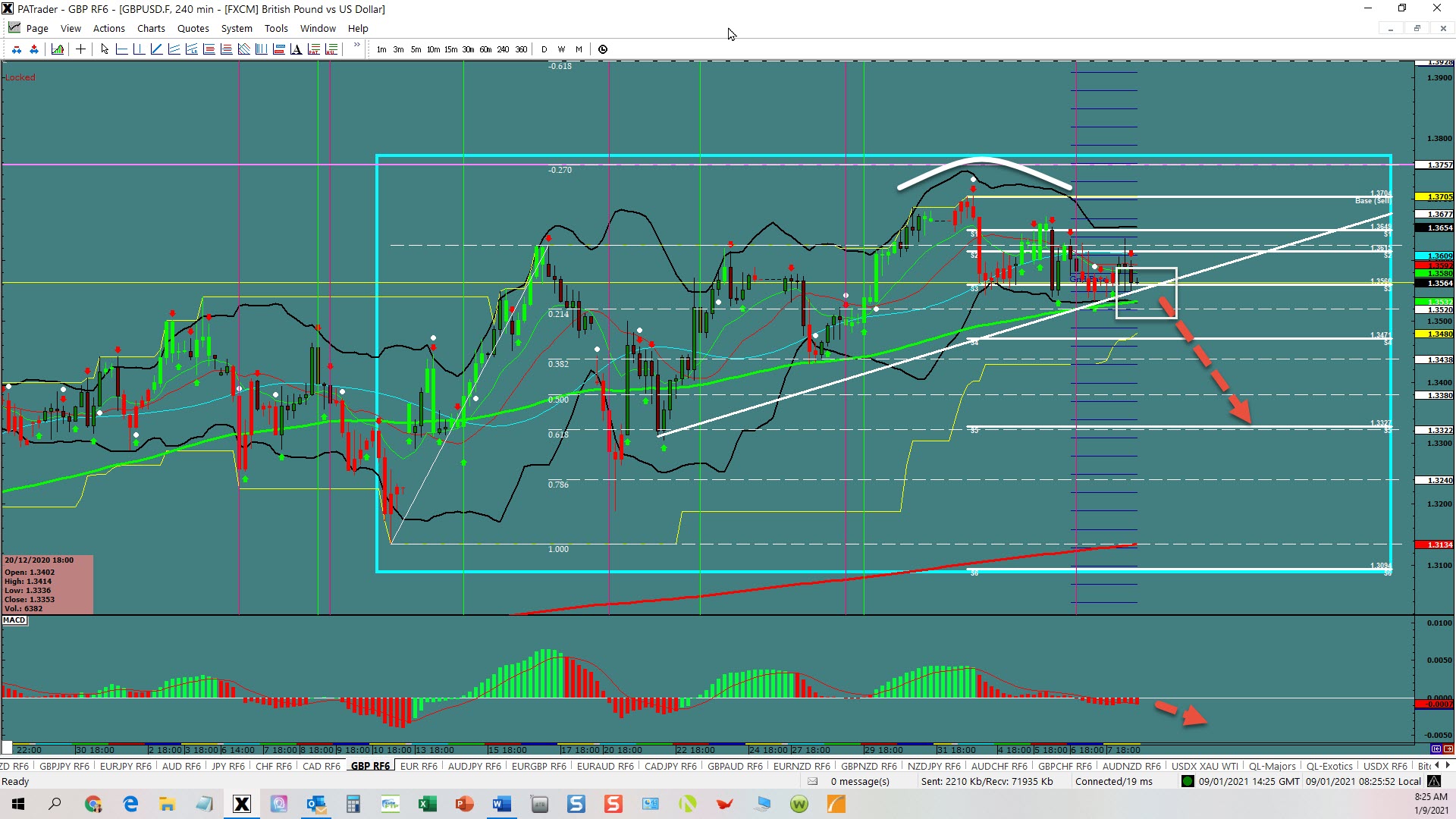Select the linear regression channel tool

click(192, 49)
